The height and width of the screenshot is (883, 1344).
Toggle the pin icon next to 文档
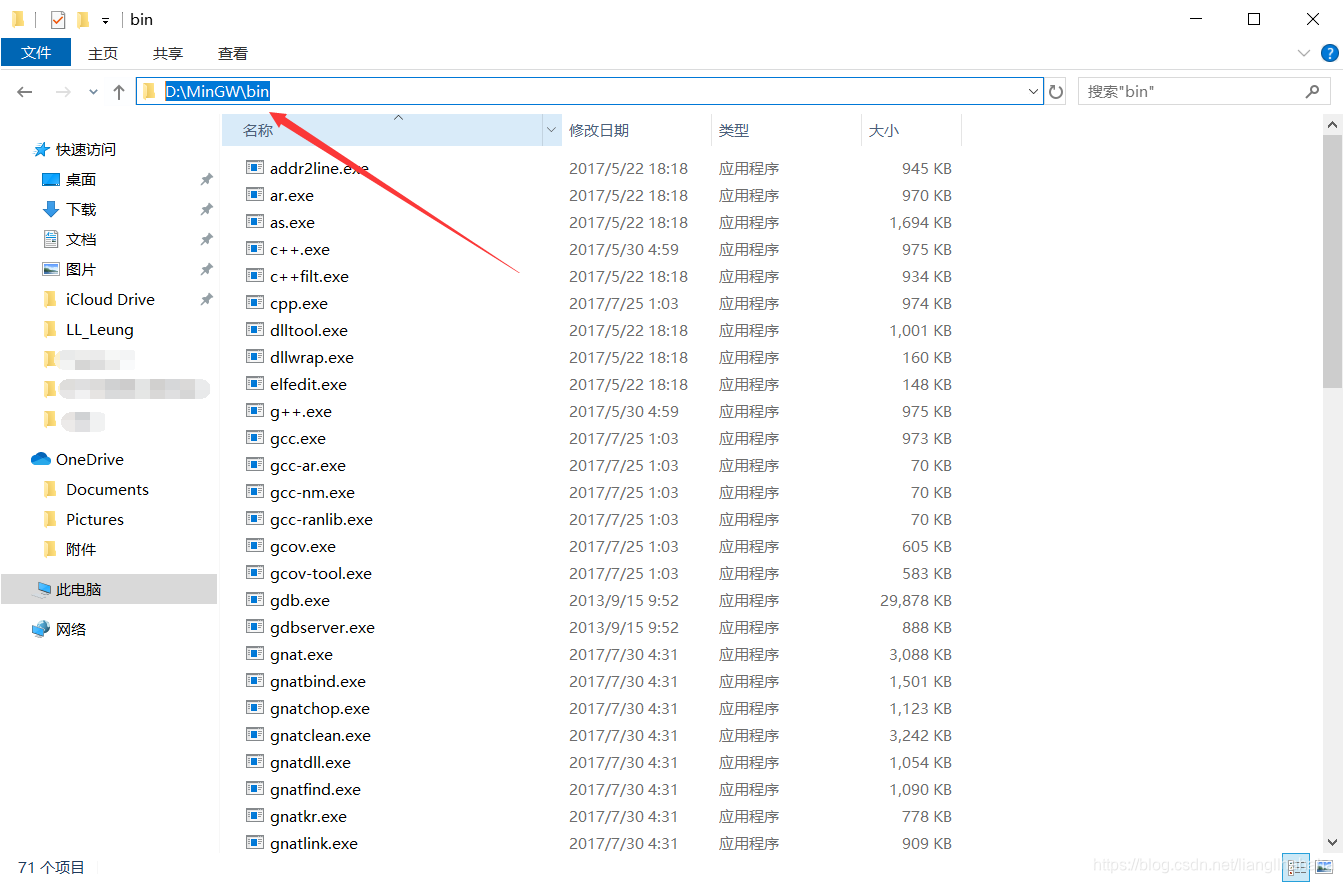[x=206, y=239]
